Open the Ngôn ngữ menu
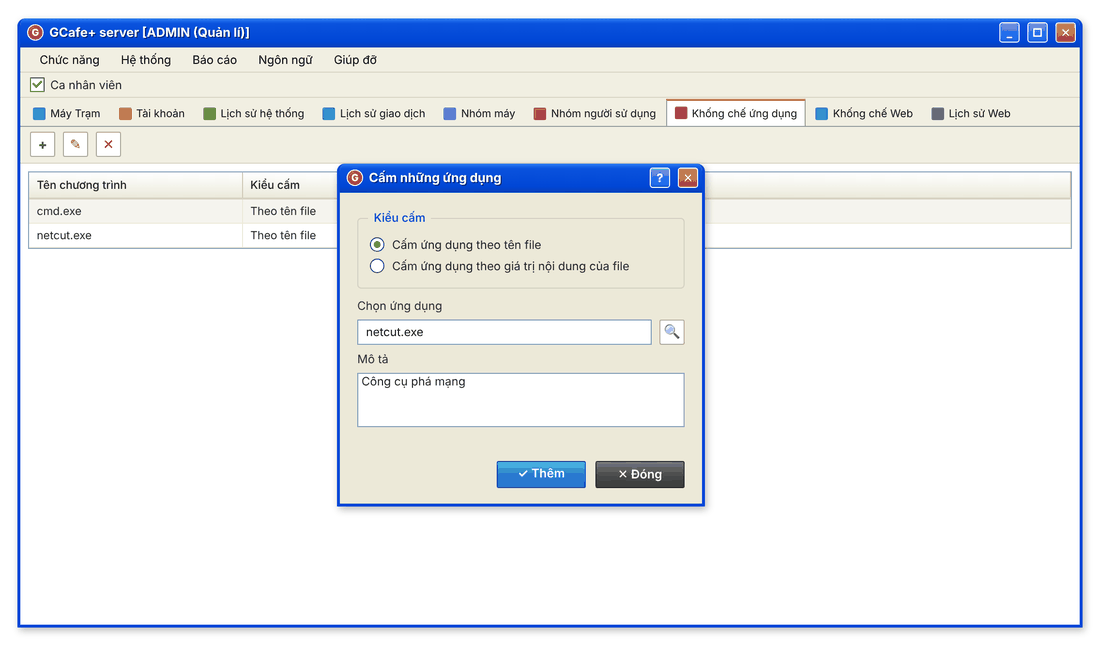This screenshot has width=1100, height=645. pos(286,60)
